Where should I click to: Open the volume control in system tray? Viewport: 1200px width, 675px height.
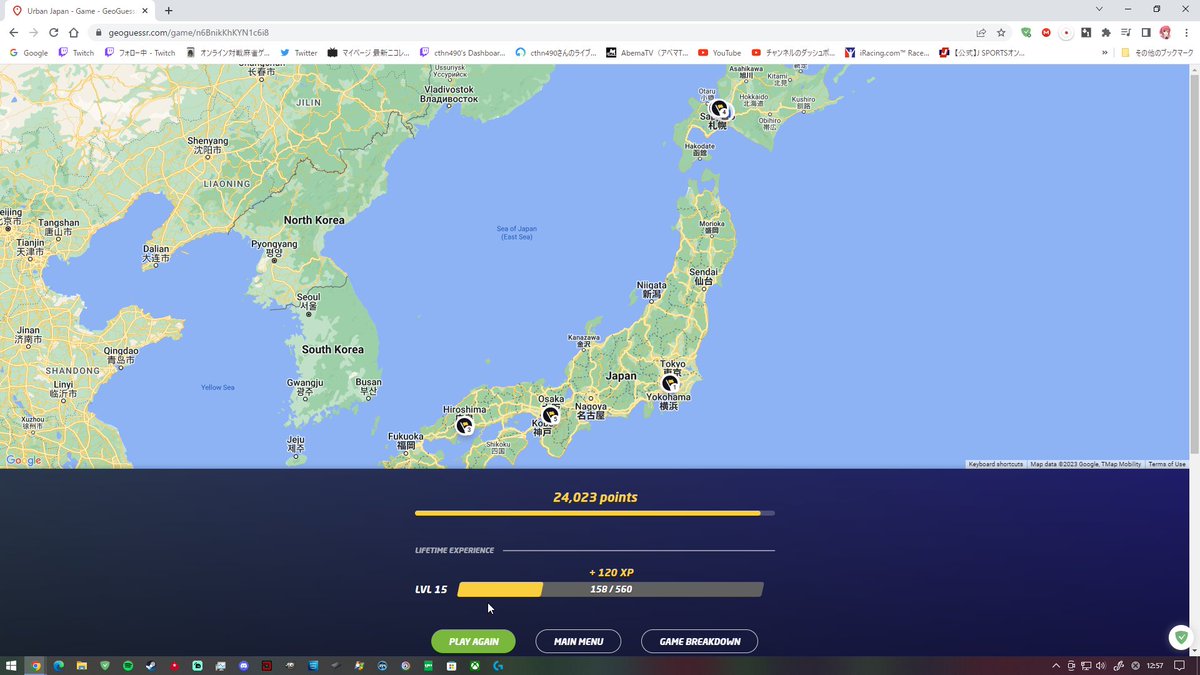1103,665
